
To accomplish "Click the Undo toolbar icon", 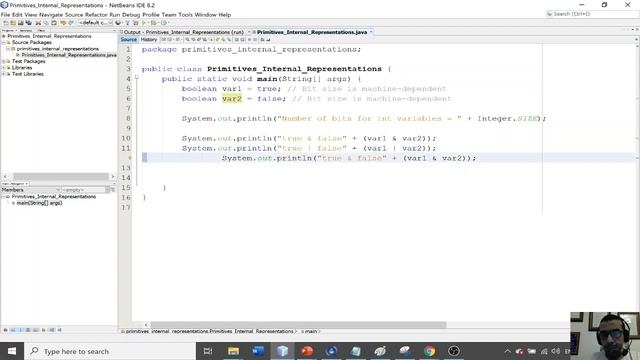I will 63,23.
